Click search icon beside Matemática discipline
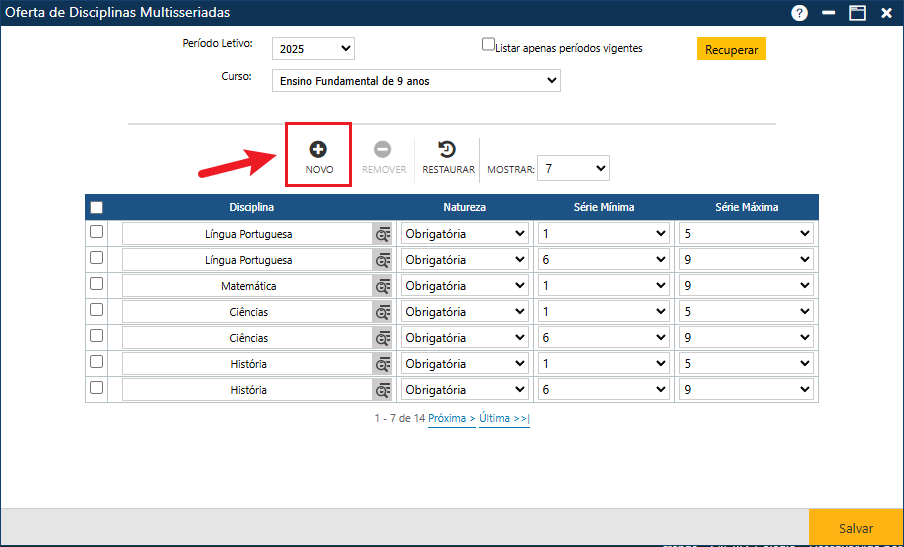Screen dimensions: 904x547 pos(383,286)
